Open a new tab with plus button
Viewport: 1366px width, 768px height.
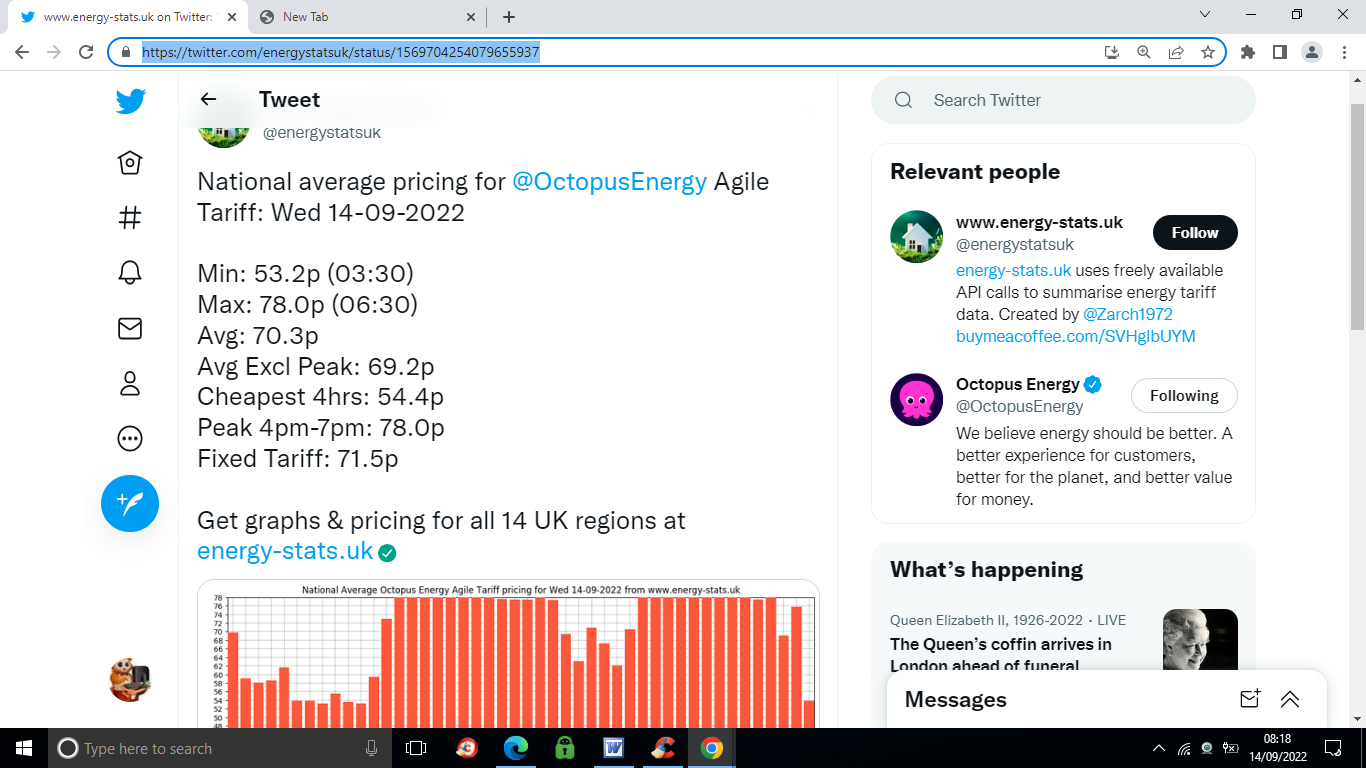509,16
